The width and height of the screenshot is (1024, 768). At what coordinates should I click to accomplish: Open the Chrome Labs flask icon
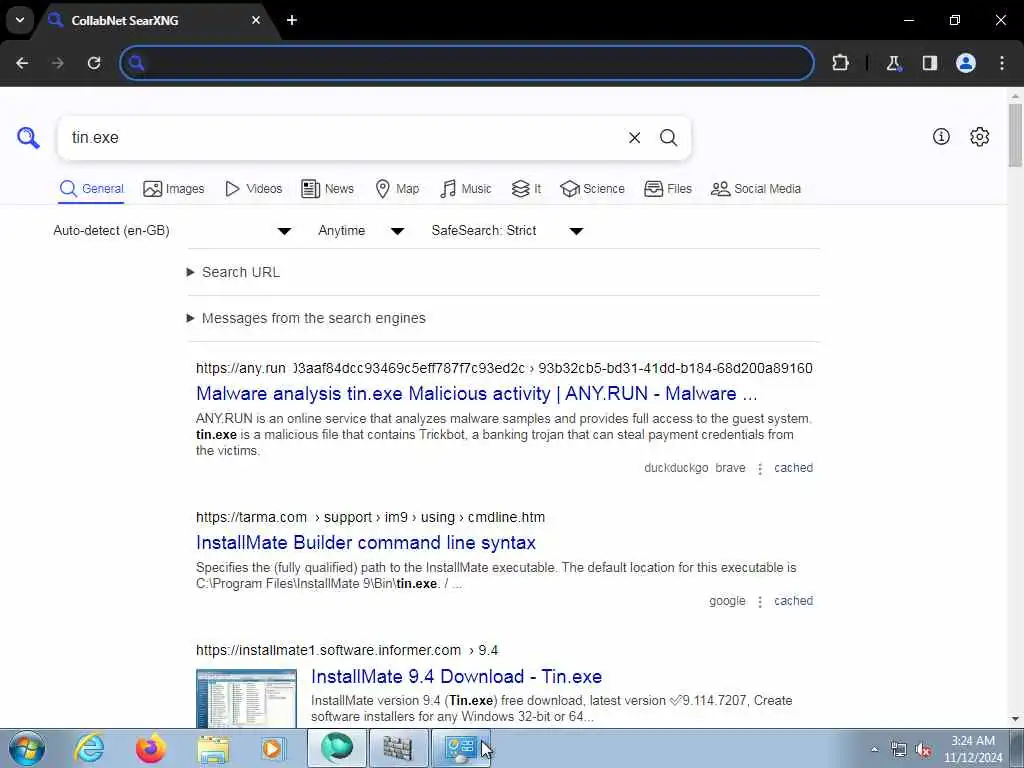[x=893, y=63]
